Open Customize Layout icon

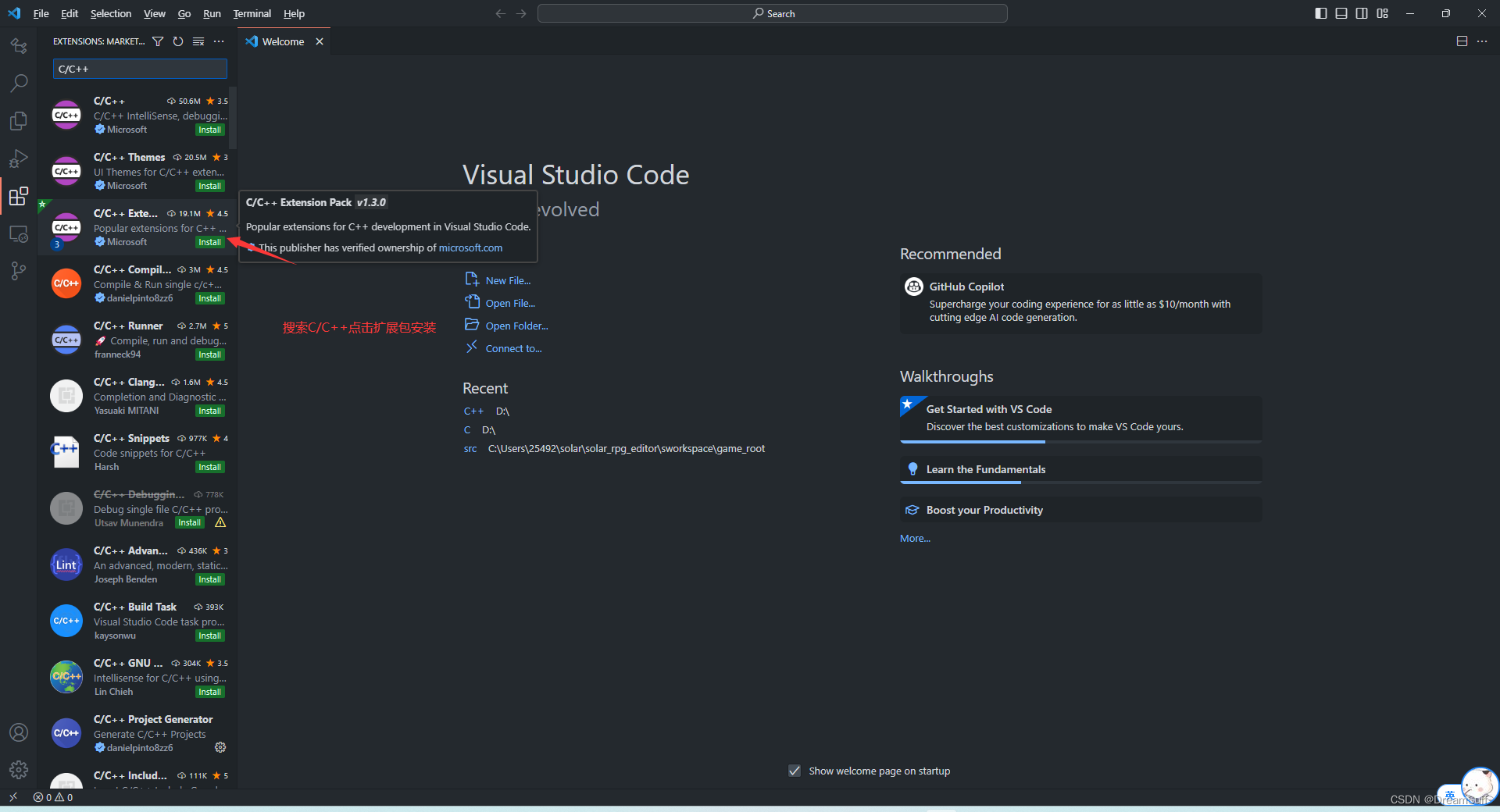(x=1383, y=13)
